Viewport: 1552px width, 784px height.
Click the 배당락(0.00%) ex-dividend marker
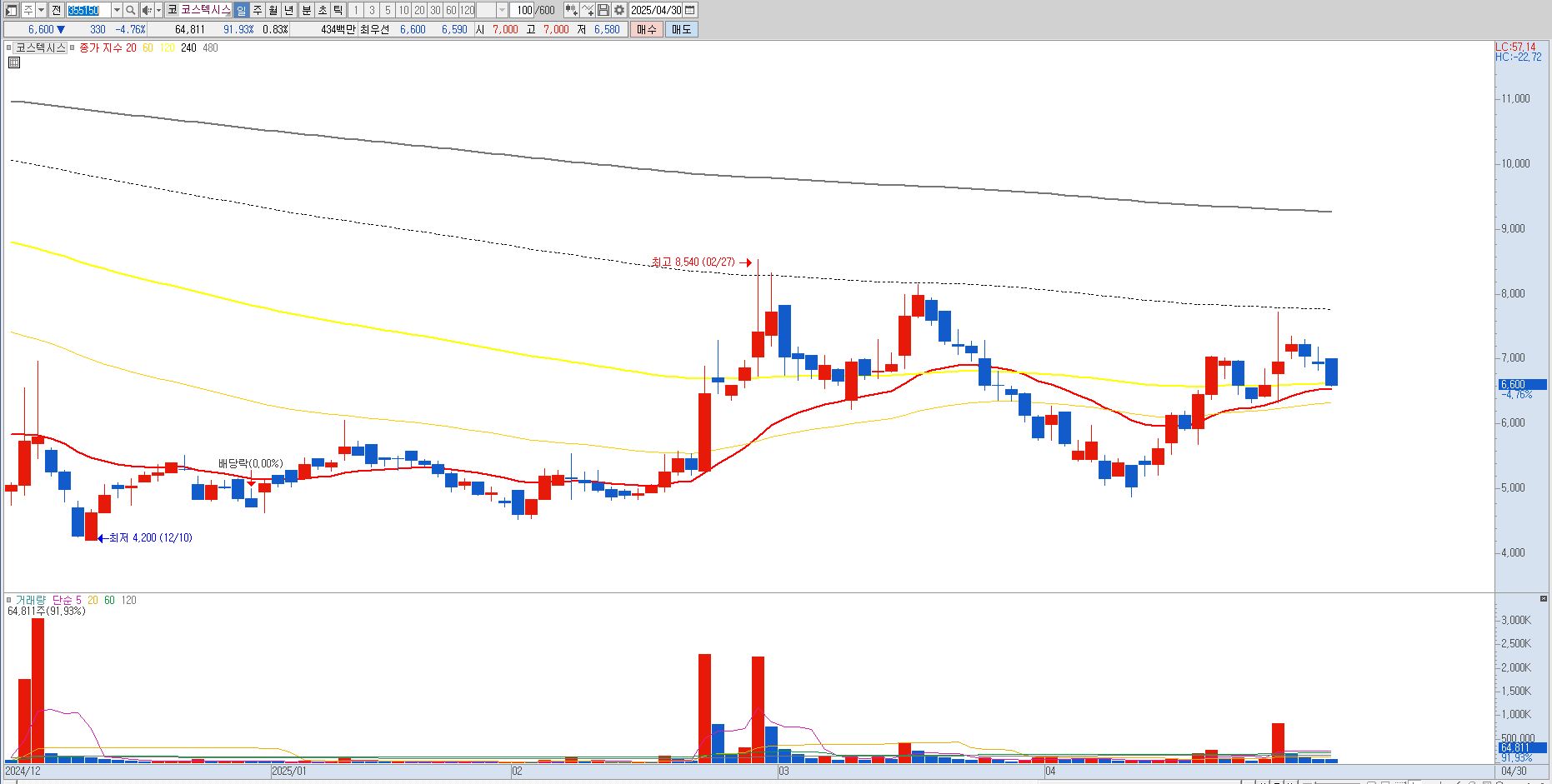251,463
